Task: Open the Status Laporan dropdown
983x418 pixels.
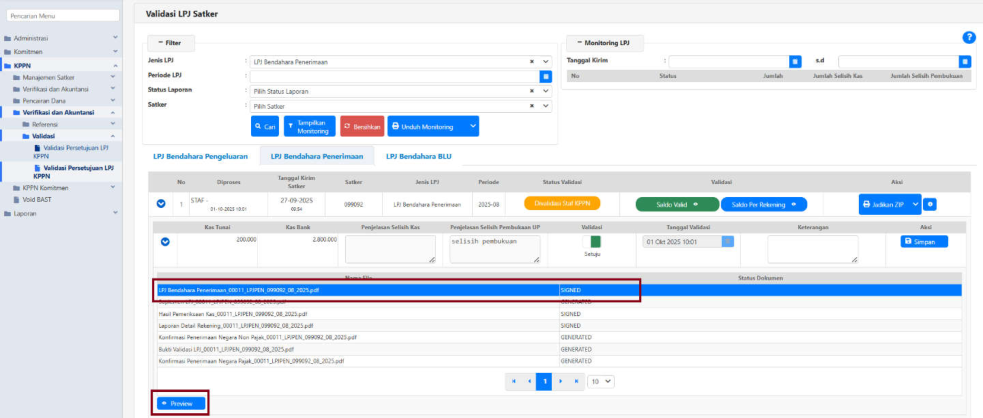Action: tap(545, 91)
